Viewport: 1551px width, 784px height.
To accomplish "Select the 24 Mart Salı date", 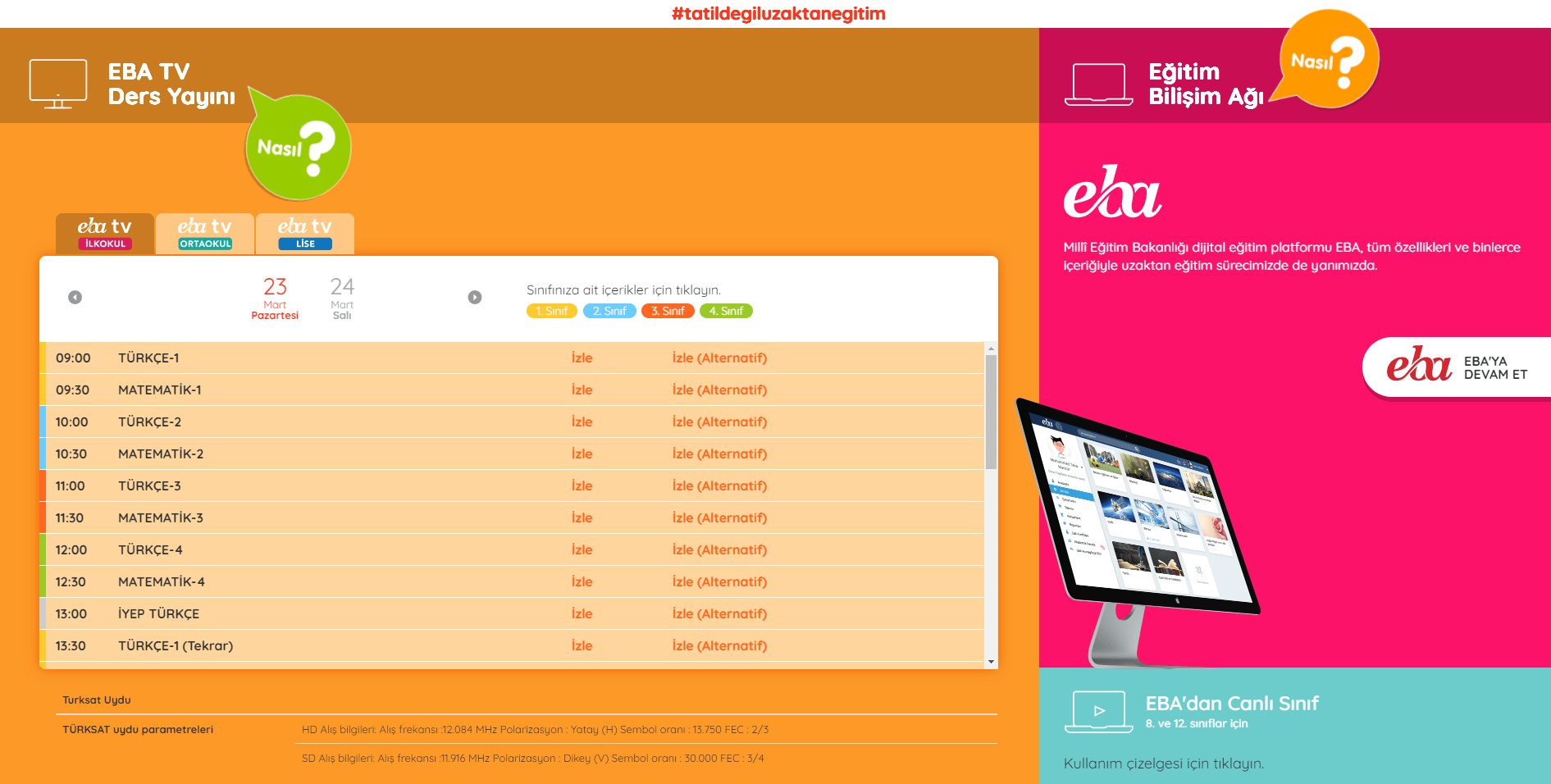I will click(342, 298).
